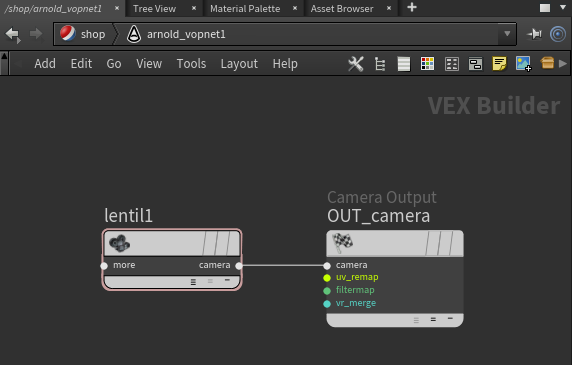
Task: Toggle grid points display icon
Action: point(452,64)
